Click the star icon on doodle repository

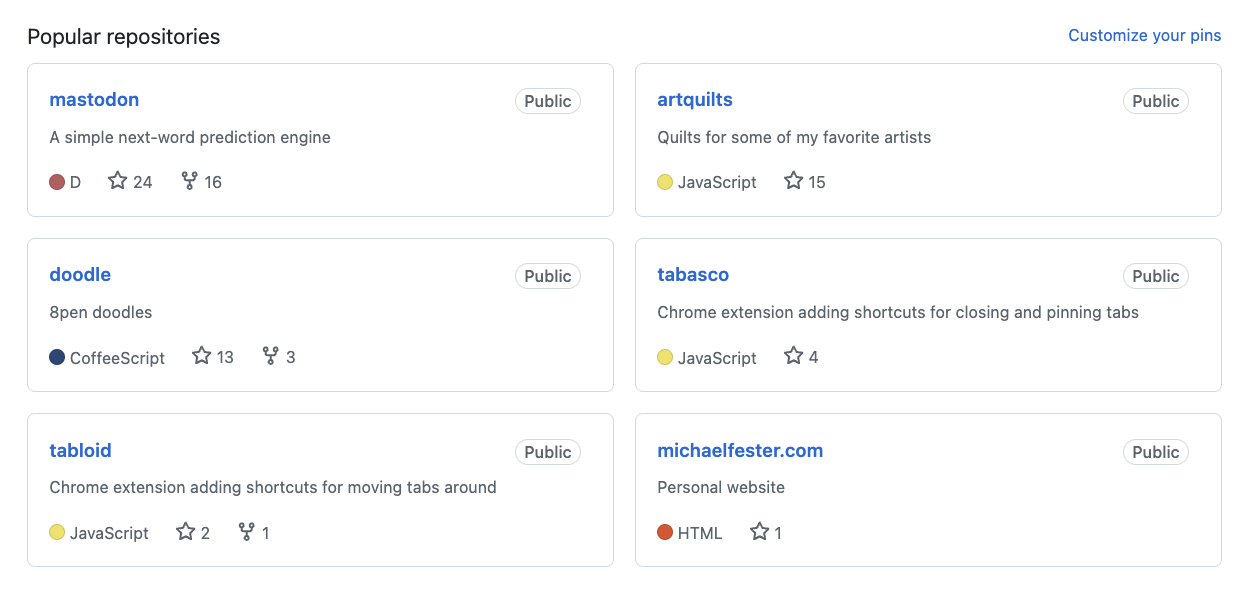pos(202,356)
